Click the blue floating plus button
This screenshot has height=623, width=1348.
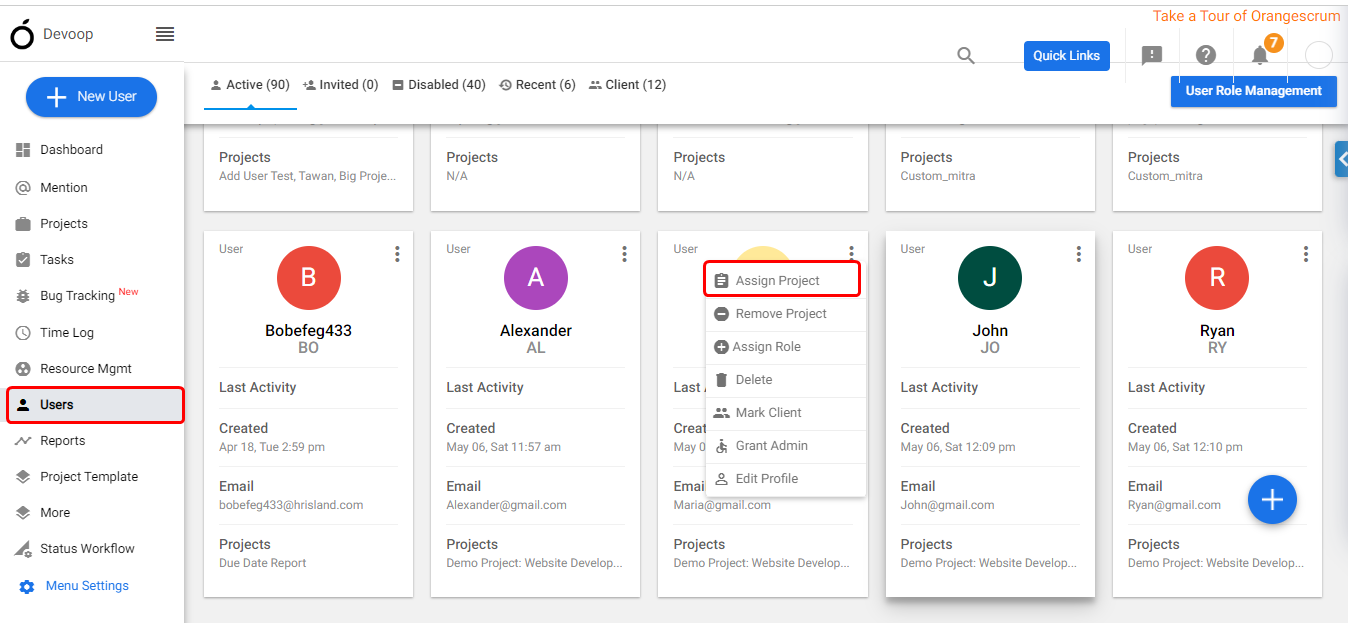[x=1272, y=498]
